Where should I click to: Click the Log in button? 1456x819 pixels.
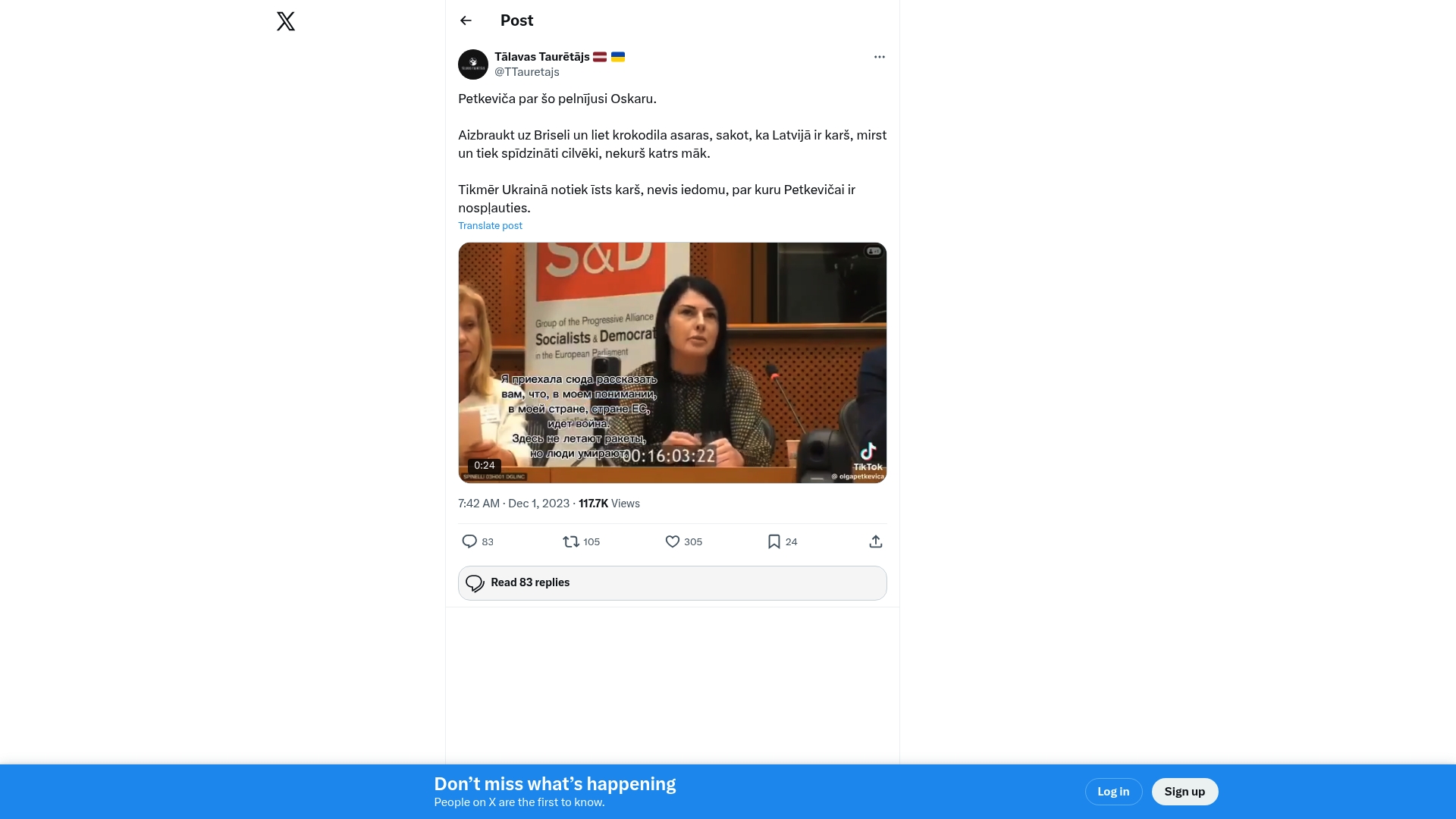point(1113,792)
